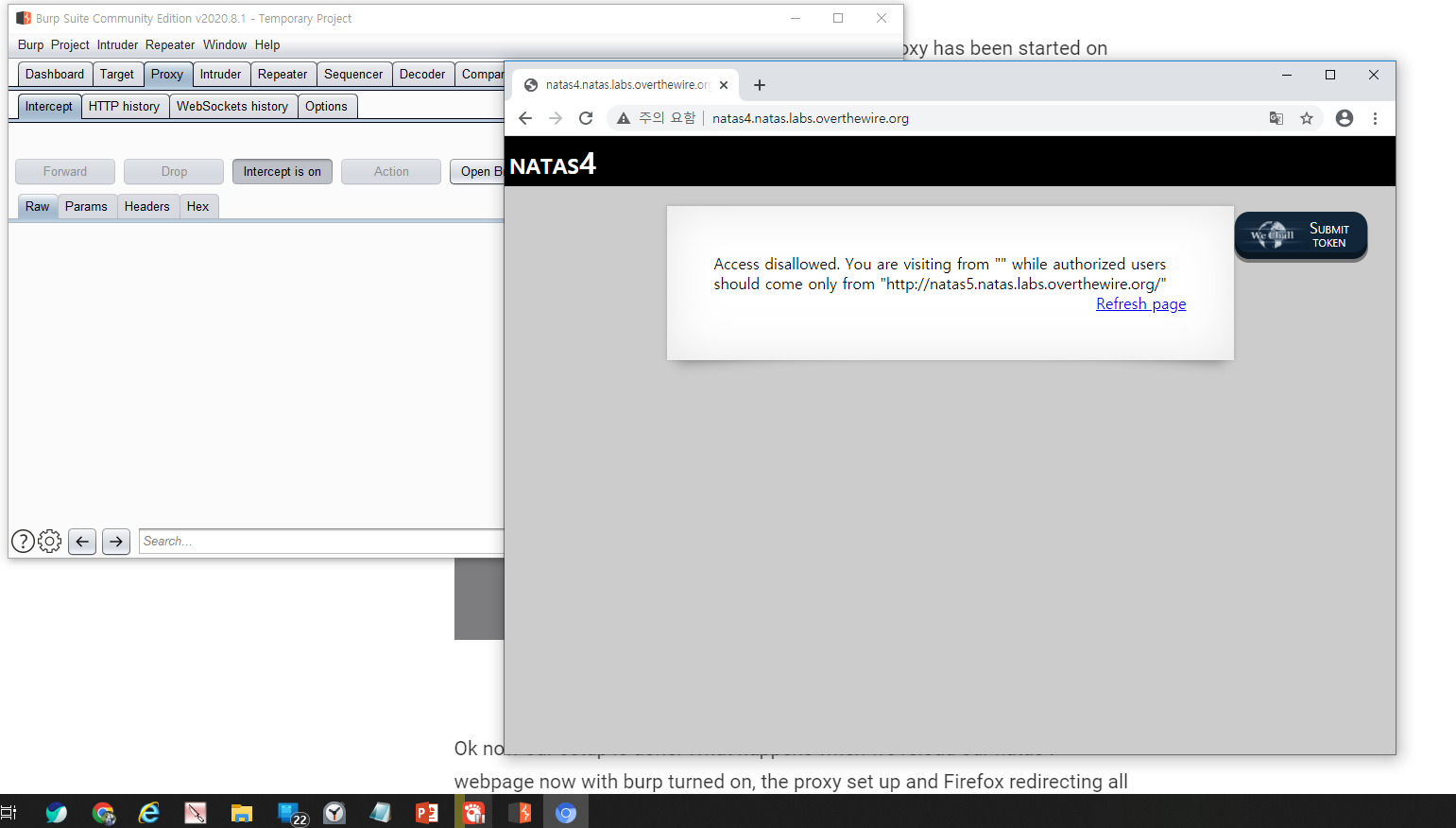Open File Explorer from taskbar
Screen dimensions: 1456x828
pyautogui.click(x=242, y=813)
